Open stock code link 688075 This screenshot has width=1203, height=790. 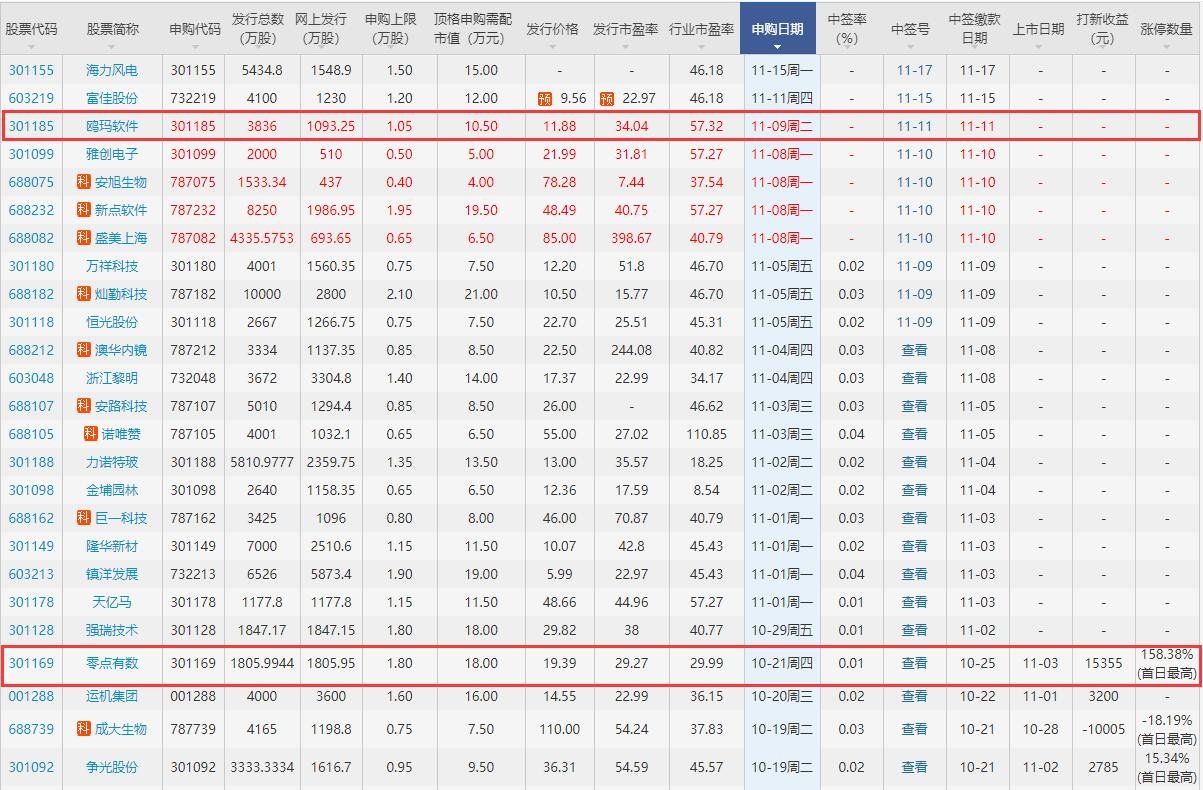32,182
